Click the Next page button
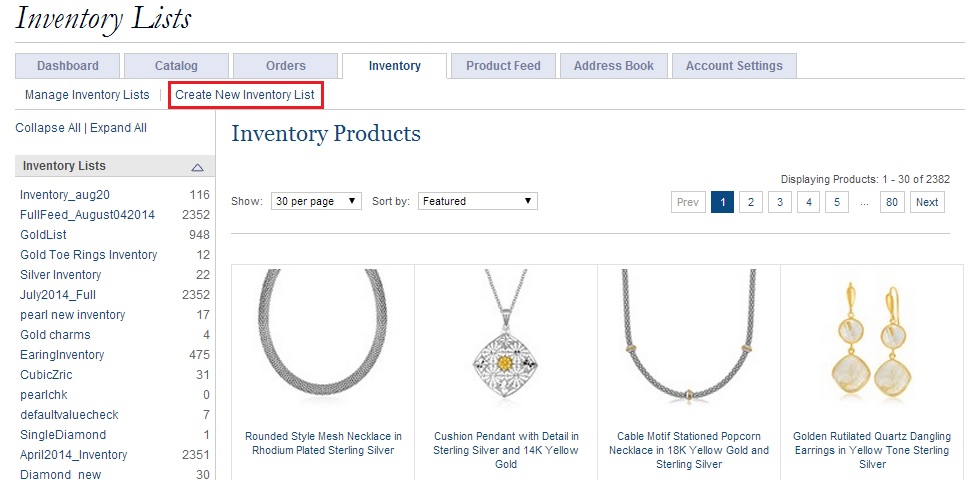Image resolution: width=970 pixels, height=480 pixels. [x=927, y=202]
